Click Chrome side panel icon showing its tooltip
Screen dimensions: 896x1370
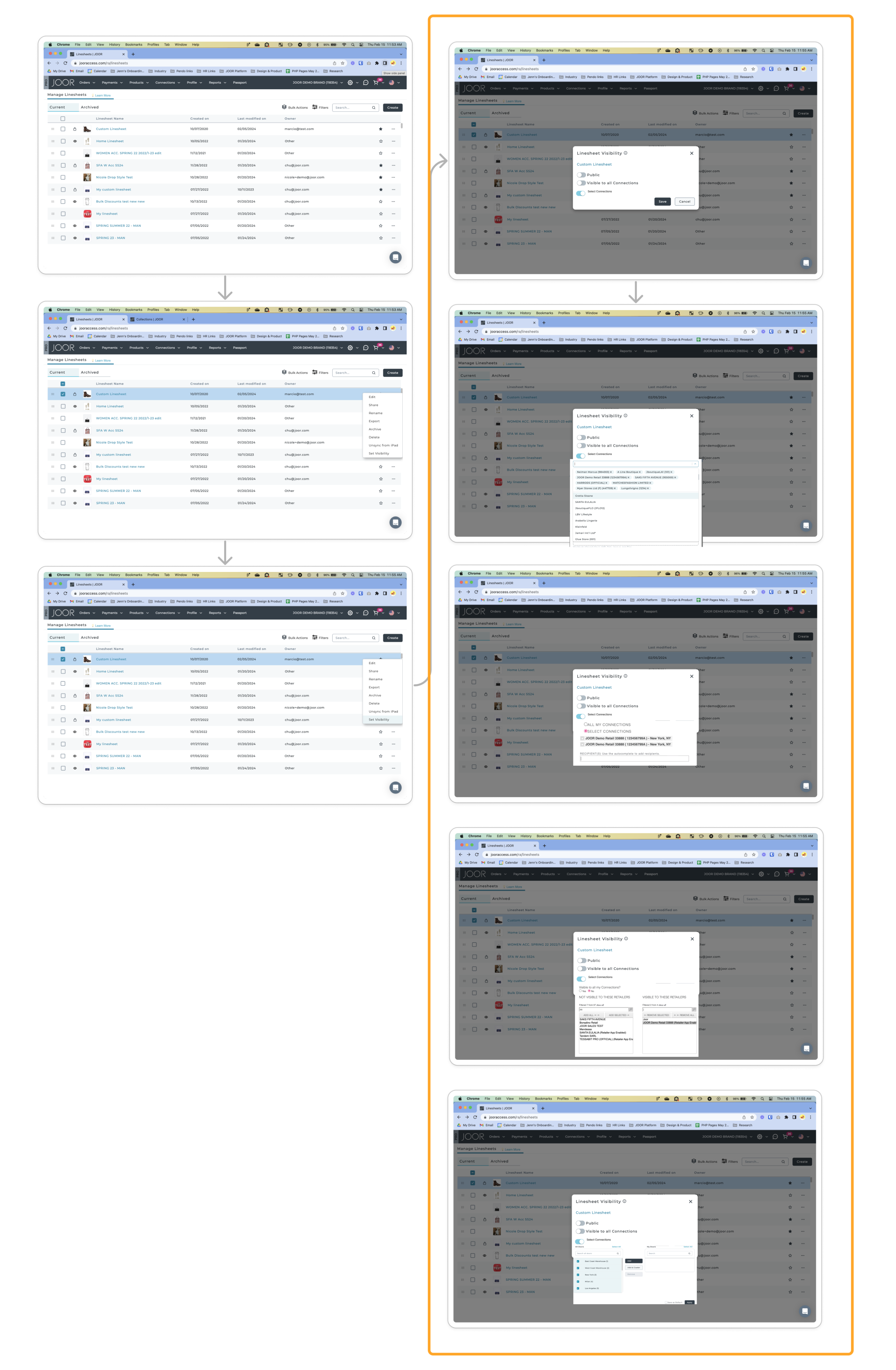(x=385, y=63)
